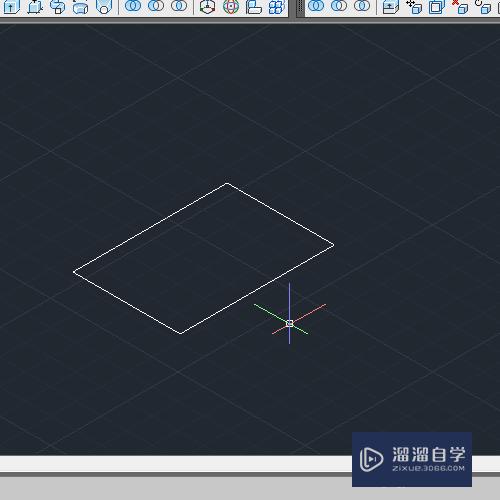
Task: Select the Extrude Faces tool
Action: coord(391,7)
